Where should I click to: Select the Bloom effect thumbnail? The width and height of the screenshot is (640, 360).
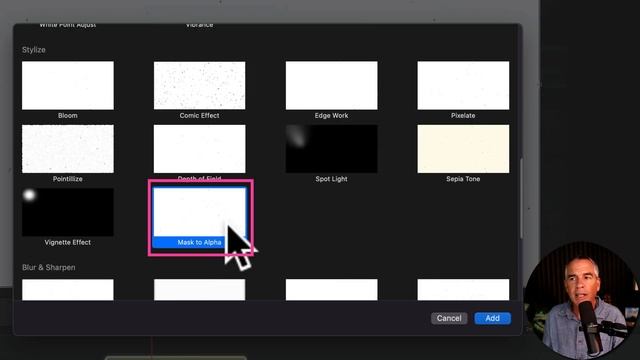pos(68,85)
